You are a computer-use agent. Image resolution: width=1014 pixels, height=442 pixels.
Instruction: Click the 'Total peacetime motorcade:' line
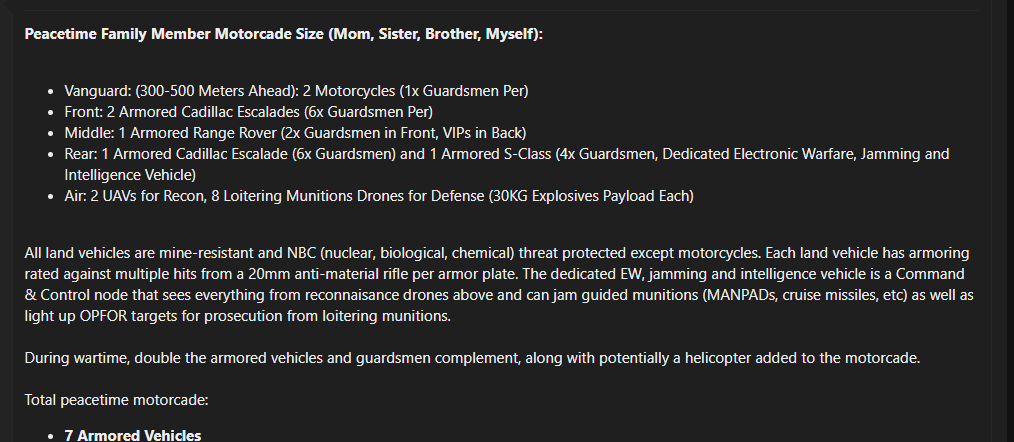click(116, 400)
